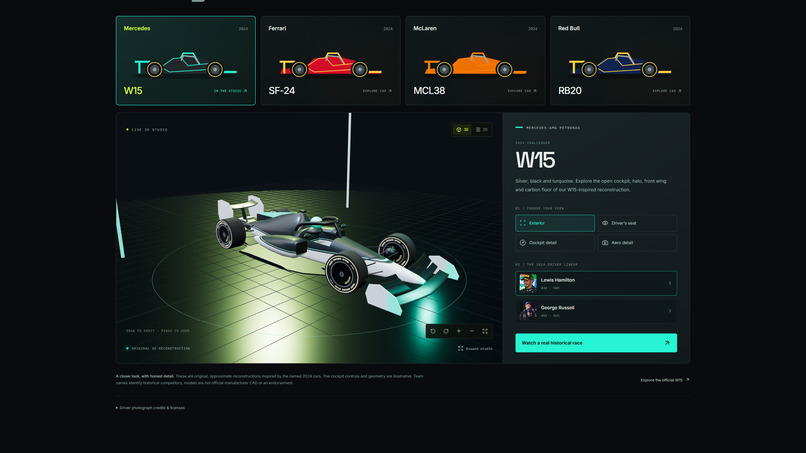The image size is (806, 453).
Task: Rotate the studio view clockwise
Action: (x=446, y=331)
